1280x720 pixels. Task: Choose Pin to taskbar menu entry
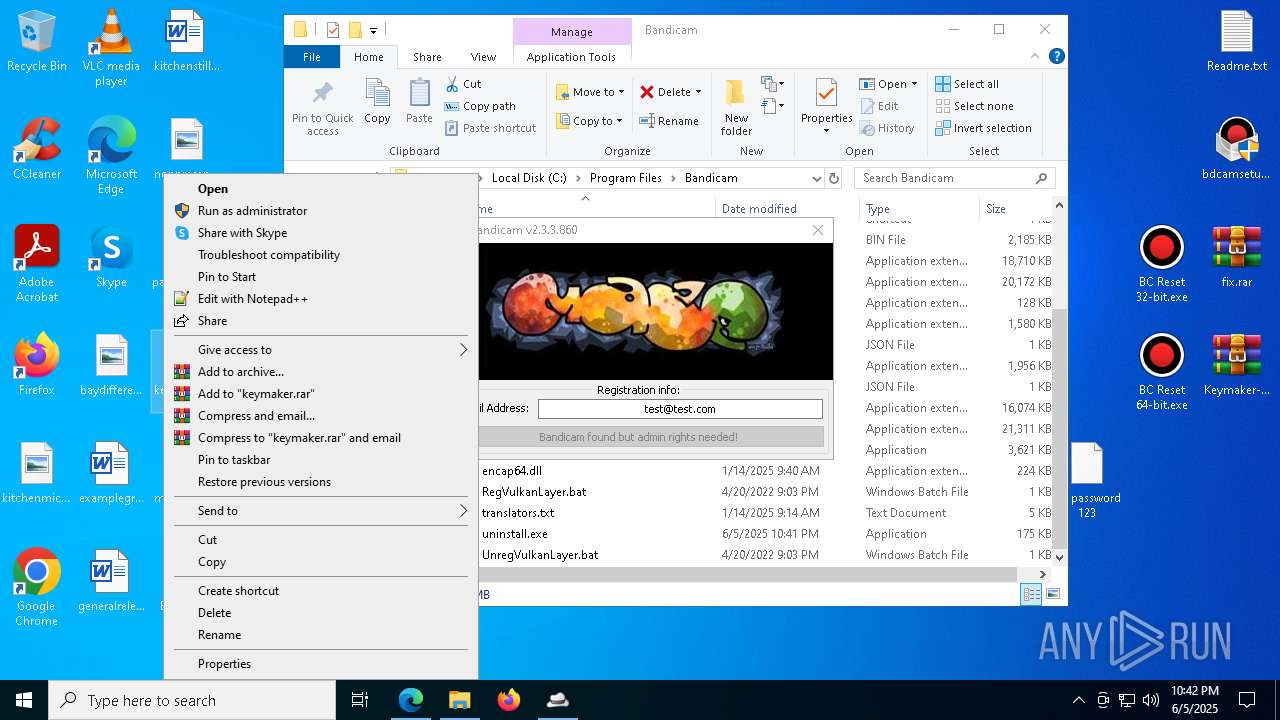coord(321,460)
